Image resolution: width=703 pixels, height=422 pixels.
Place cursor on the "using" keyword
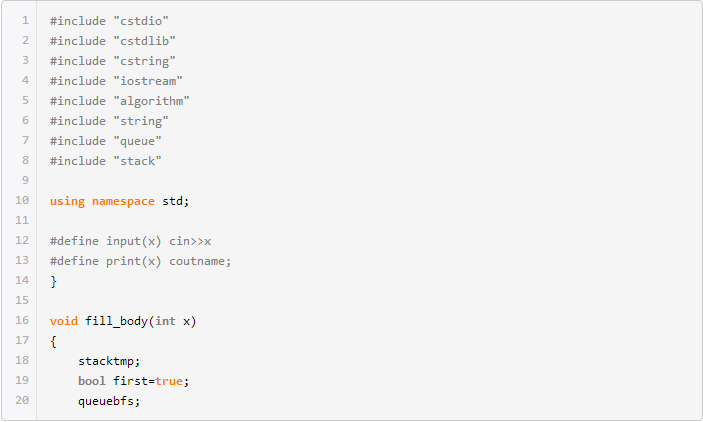(67, 201)
